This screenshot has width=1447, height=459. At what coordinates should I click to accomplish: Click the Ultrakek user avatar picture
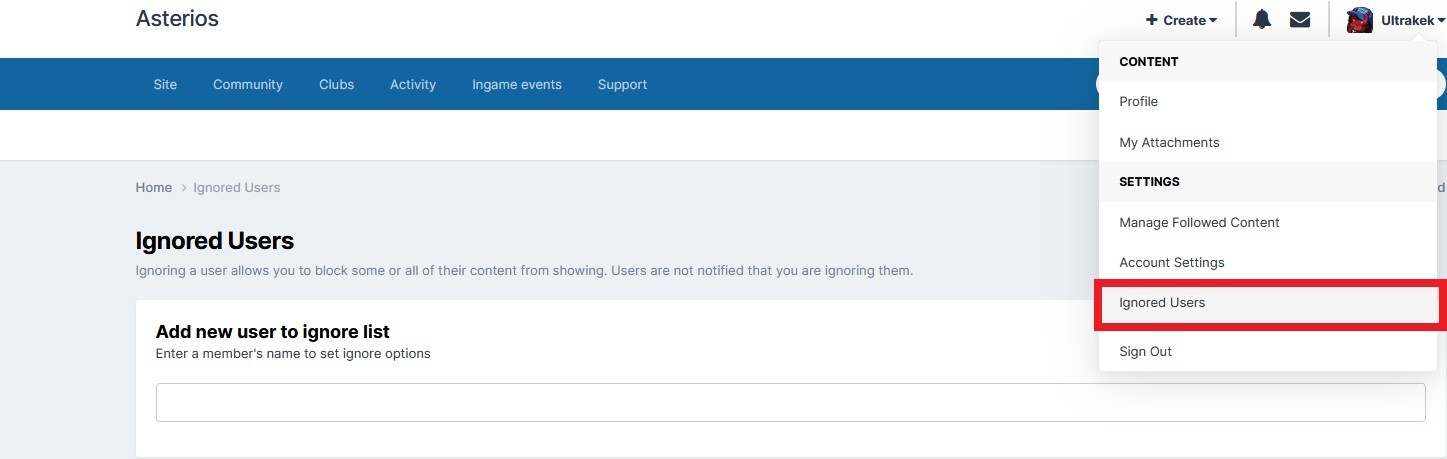point(1359,20)
